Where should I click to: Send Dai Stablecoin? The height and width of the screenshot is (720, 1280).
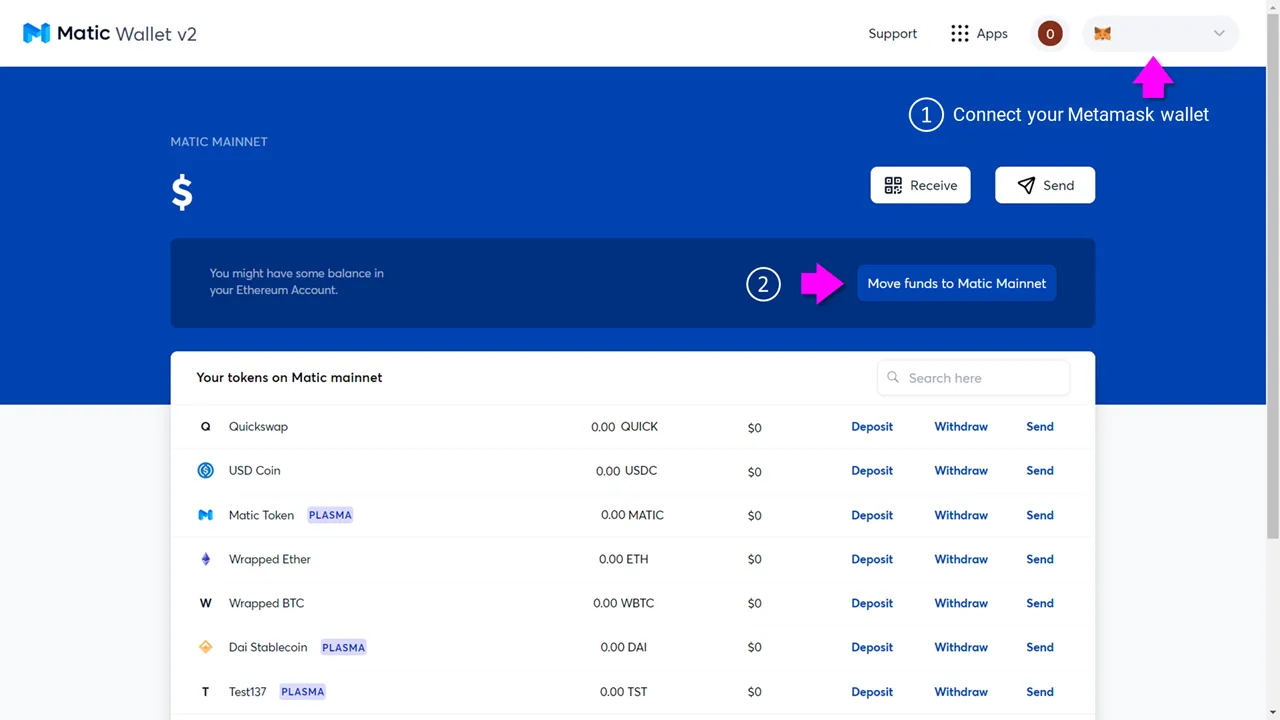(x=1040, y=648)
